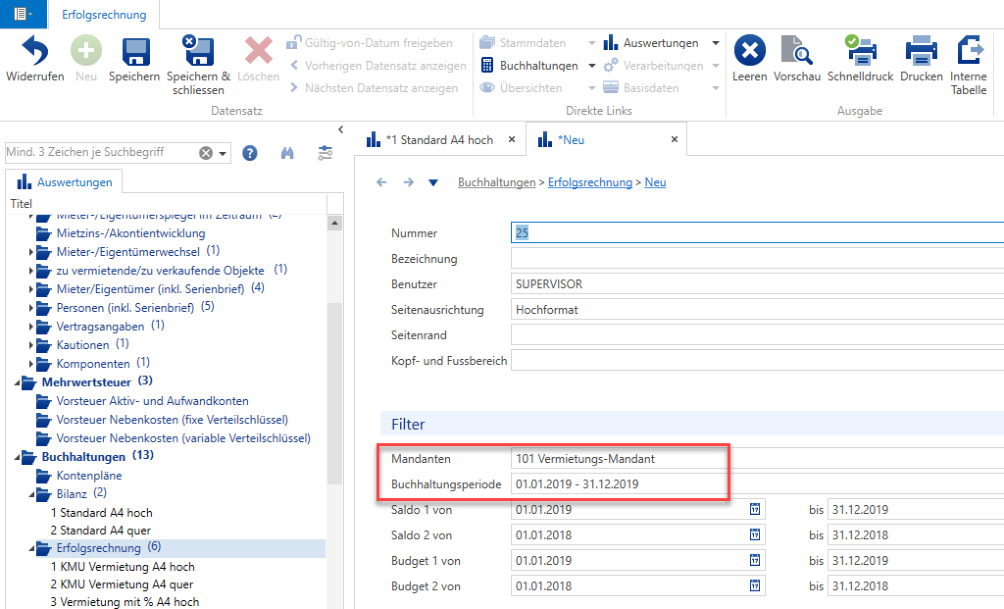Click the Bezeichnung input field
Screen dimensions: 1004x609
point(757,259)
